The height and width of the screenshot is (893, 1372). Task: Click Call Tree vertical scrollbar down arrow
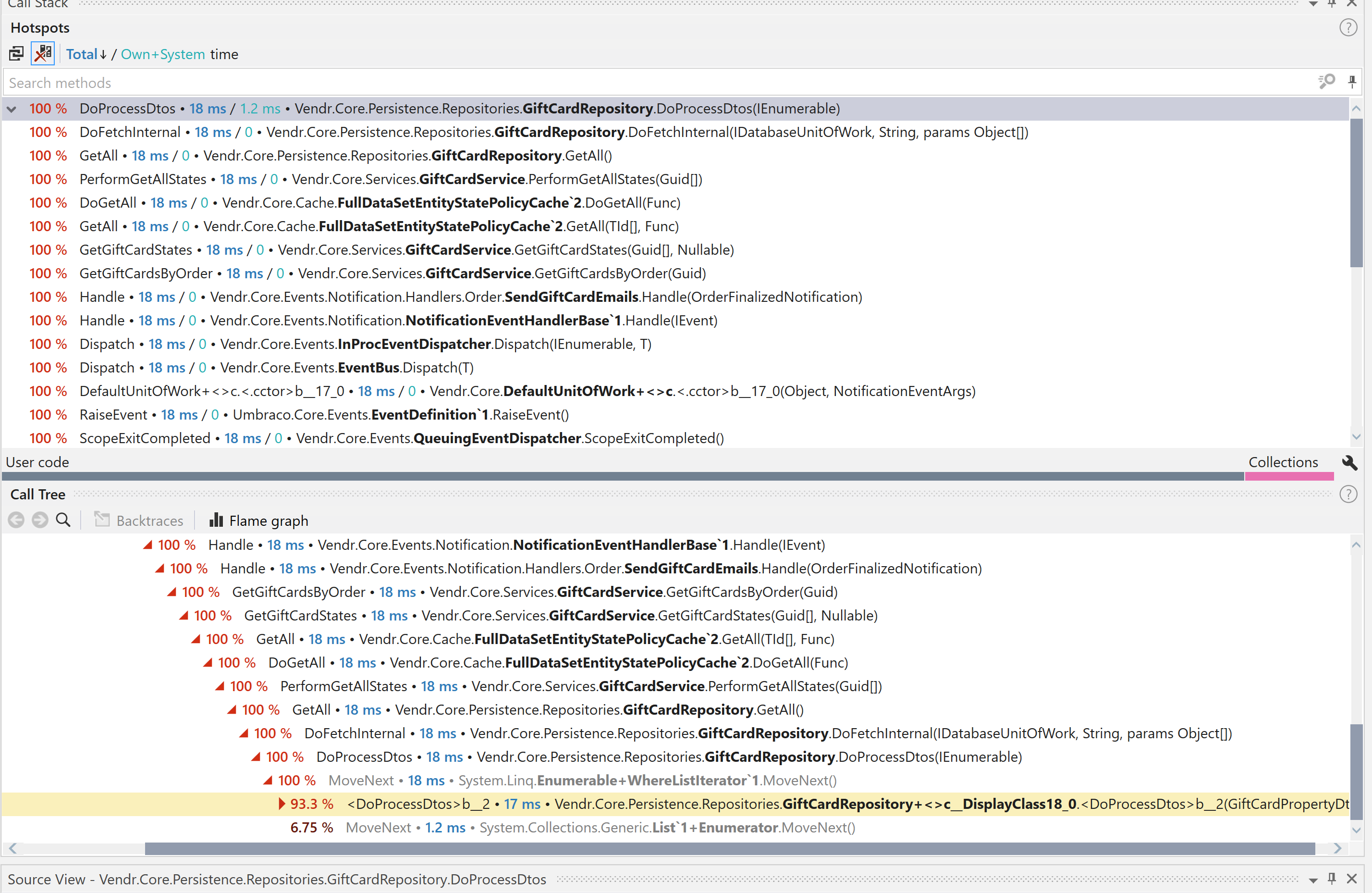1356,830
